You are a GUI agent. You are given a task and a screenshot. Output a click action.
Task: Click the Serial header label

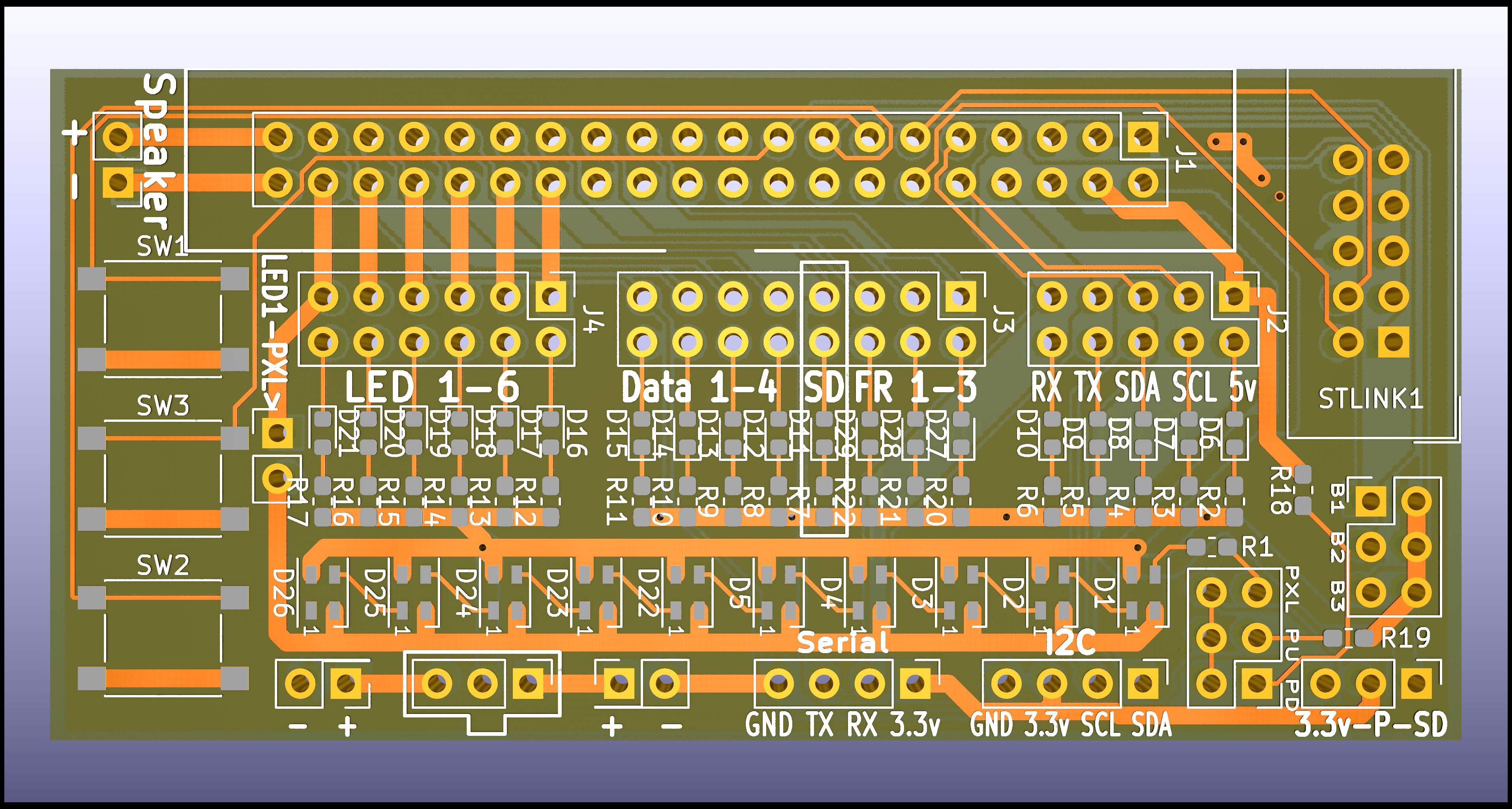coord(843,643)
